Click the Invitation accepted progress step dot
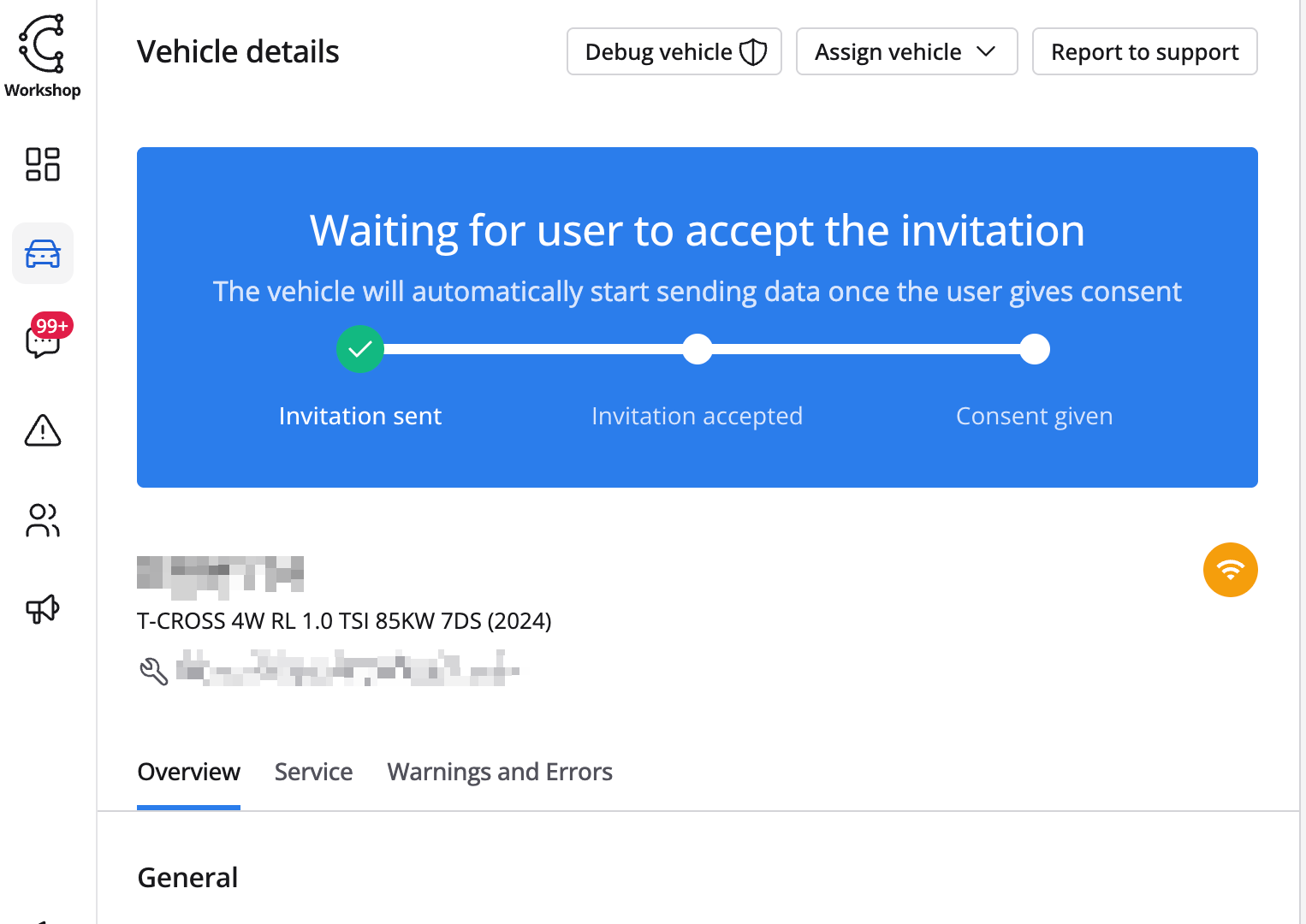The height and width of the screenshot is (924, 1306). (x=698, y=349)
